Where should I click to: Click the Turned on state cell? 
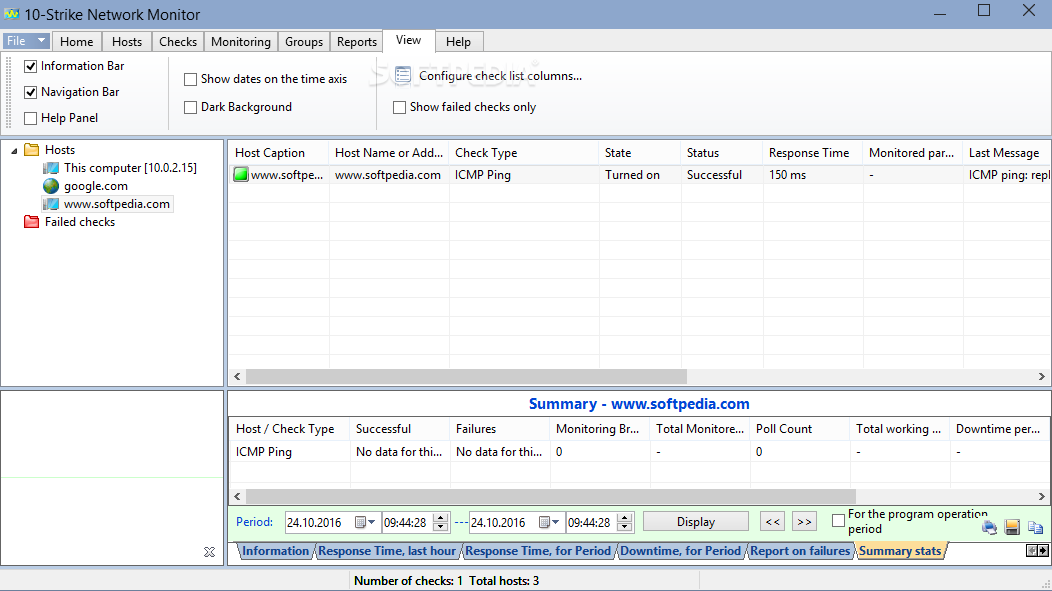pyautogui.click(x=639, y=174)
